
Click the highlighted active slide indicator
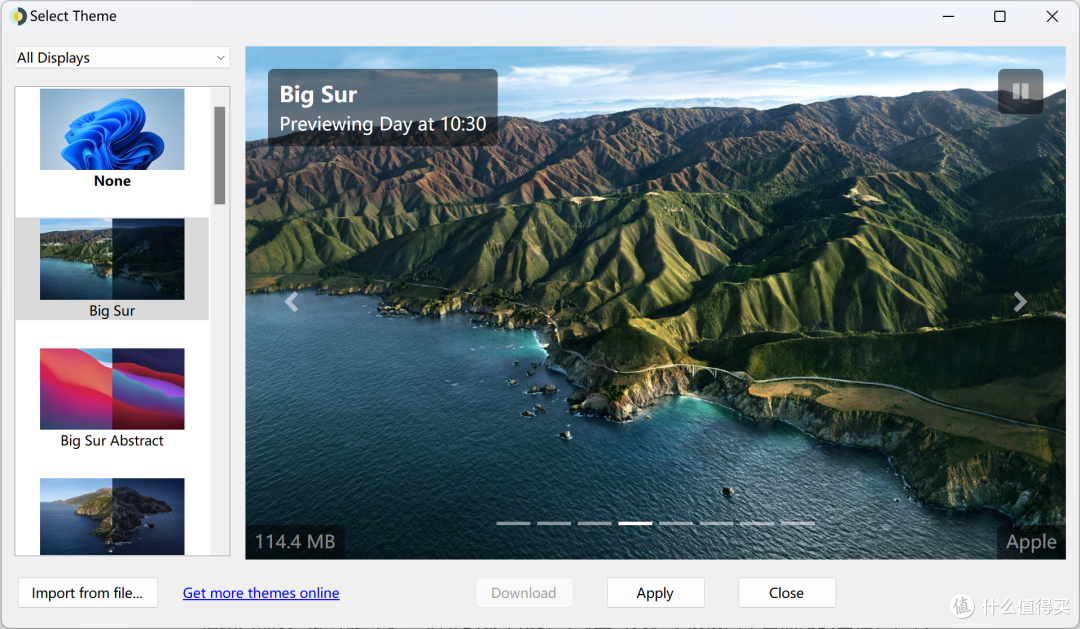tap(635, 524)
